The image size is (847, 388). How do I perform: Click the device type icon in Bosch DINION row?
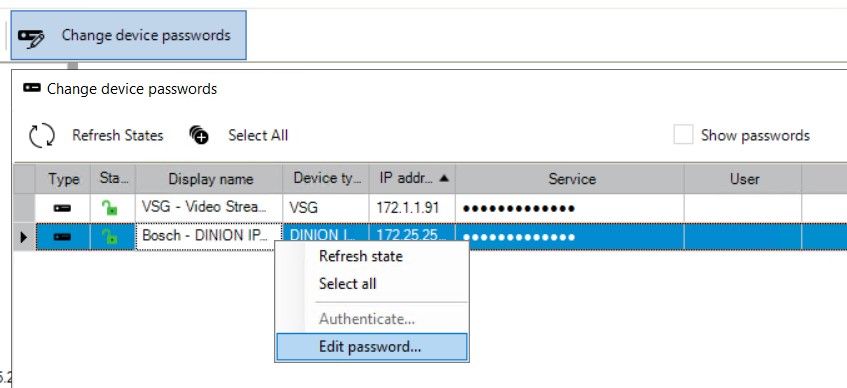[x=63, y=237]
